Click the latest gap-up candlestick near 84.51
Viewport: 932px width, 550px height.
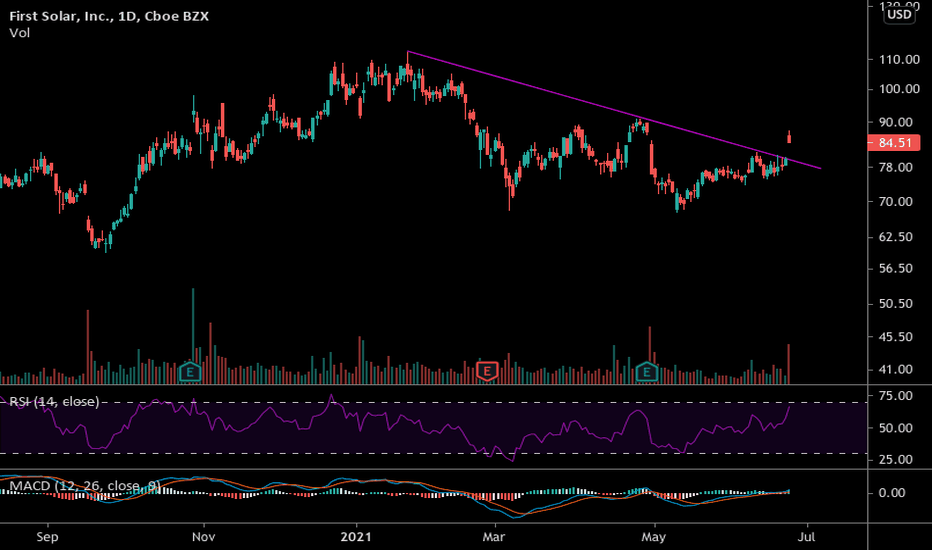(789, 137)
